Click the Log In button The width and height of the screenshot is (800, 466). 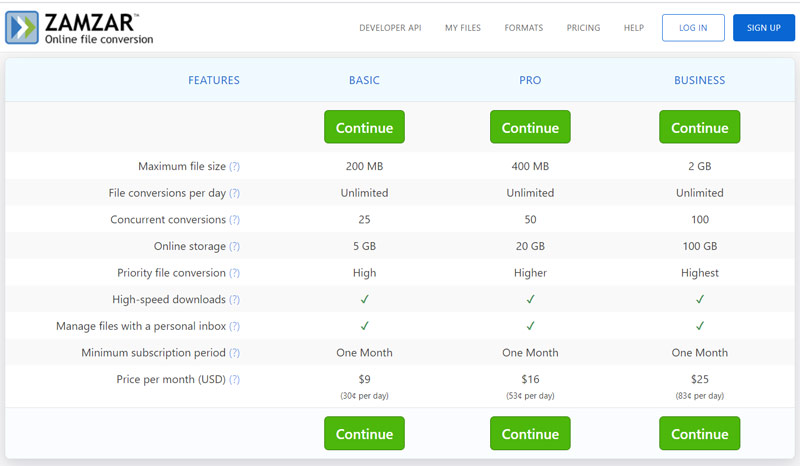click(693, 28)
